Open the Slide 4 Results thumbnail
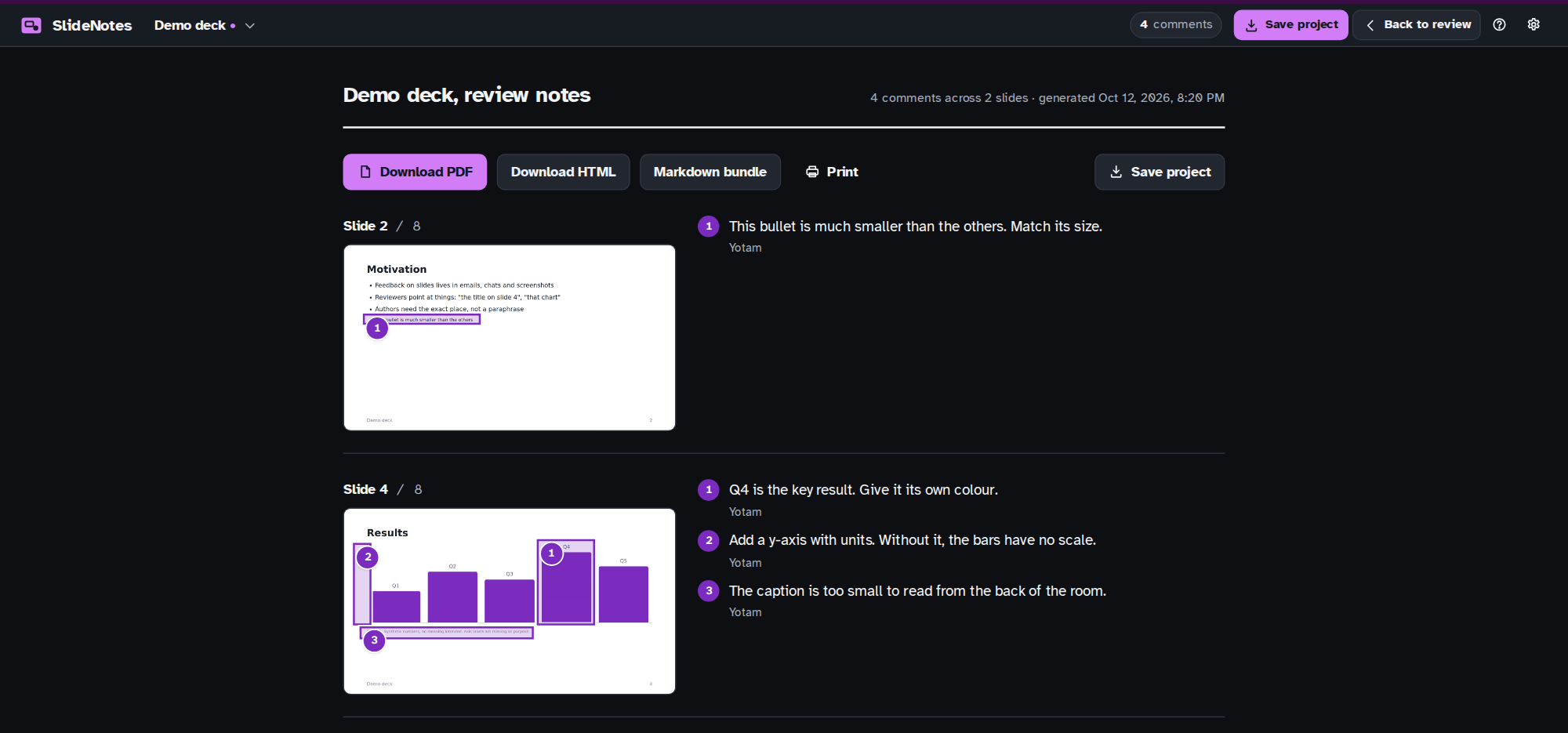 (x=510, y=601)
